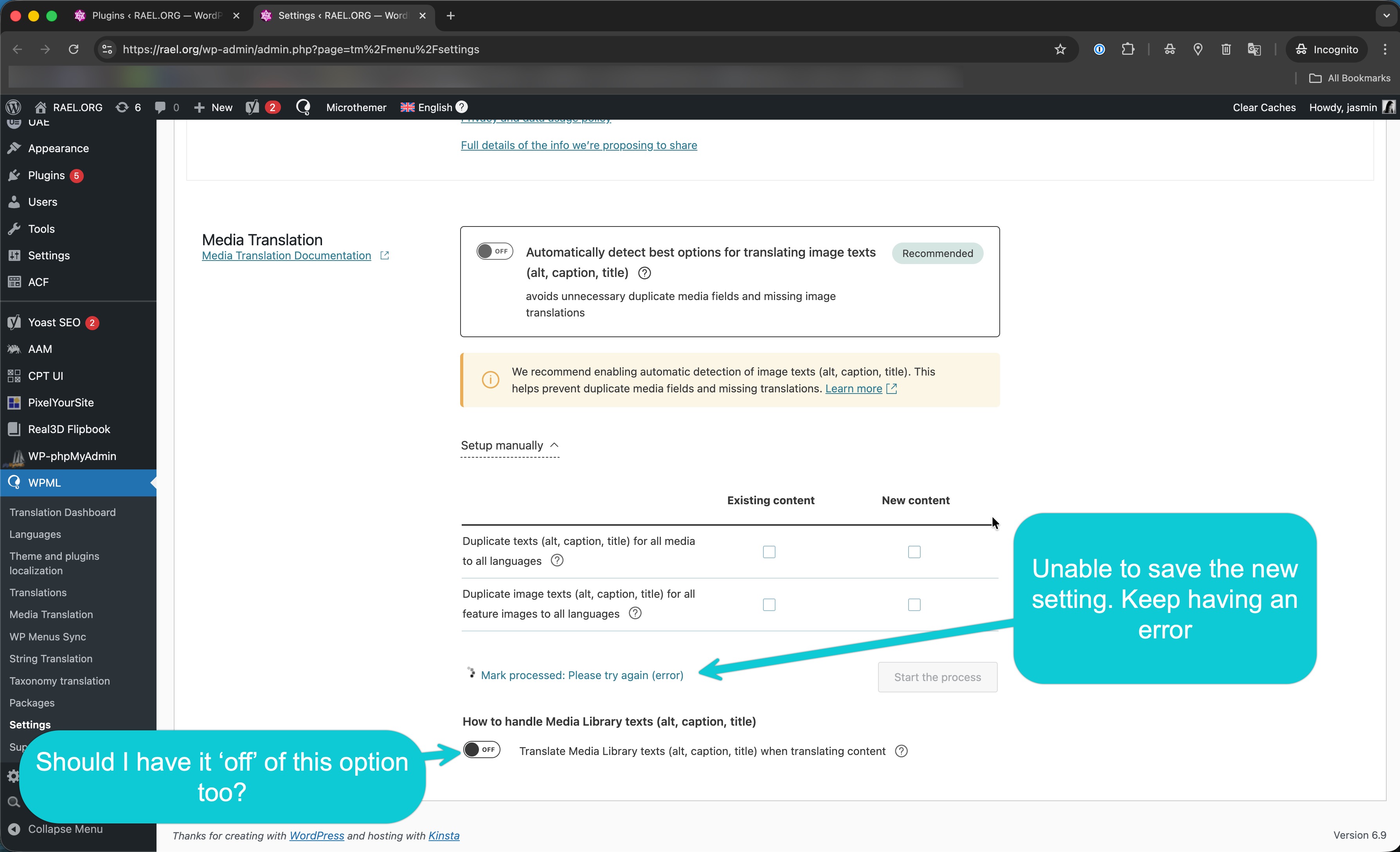Click help icon beside Translate Media Library texts
The height and width of the screenshot is (852, 1400).
(x=901, y=751)
